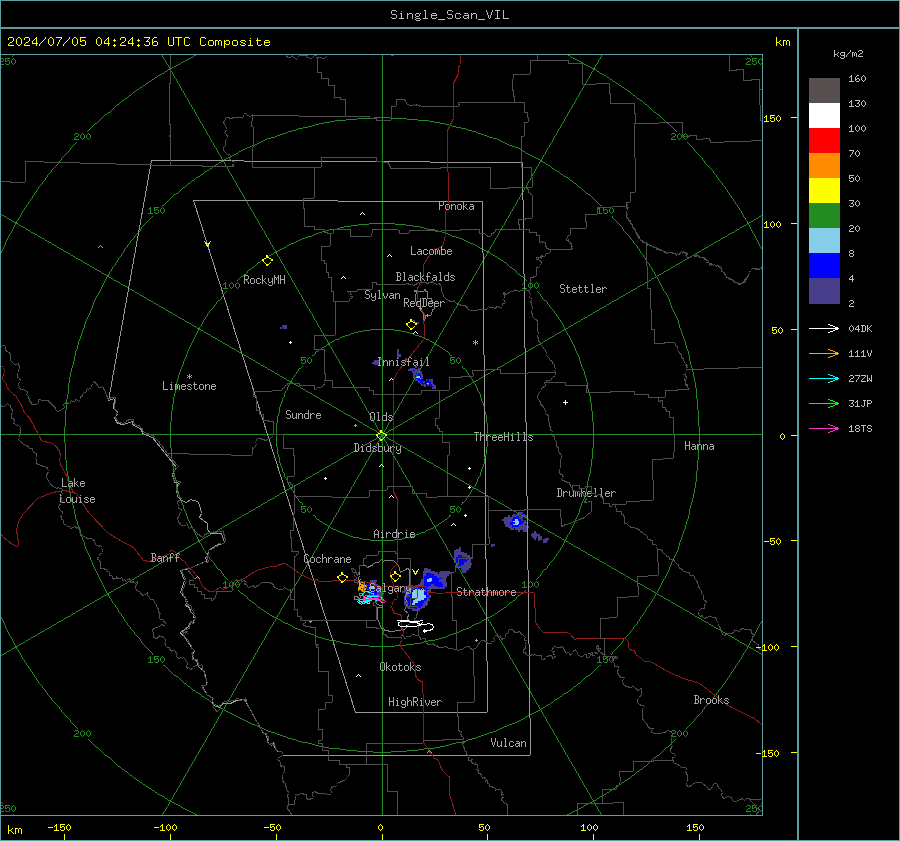Screen dimensions: 900x841
Task: Select the Cochrane label
Action: click(327, 559)
